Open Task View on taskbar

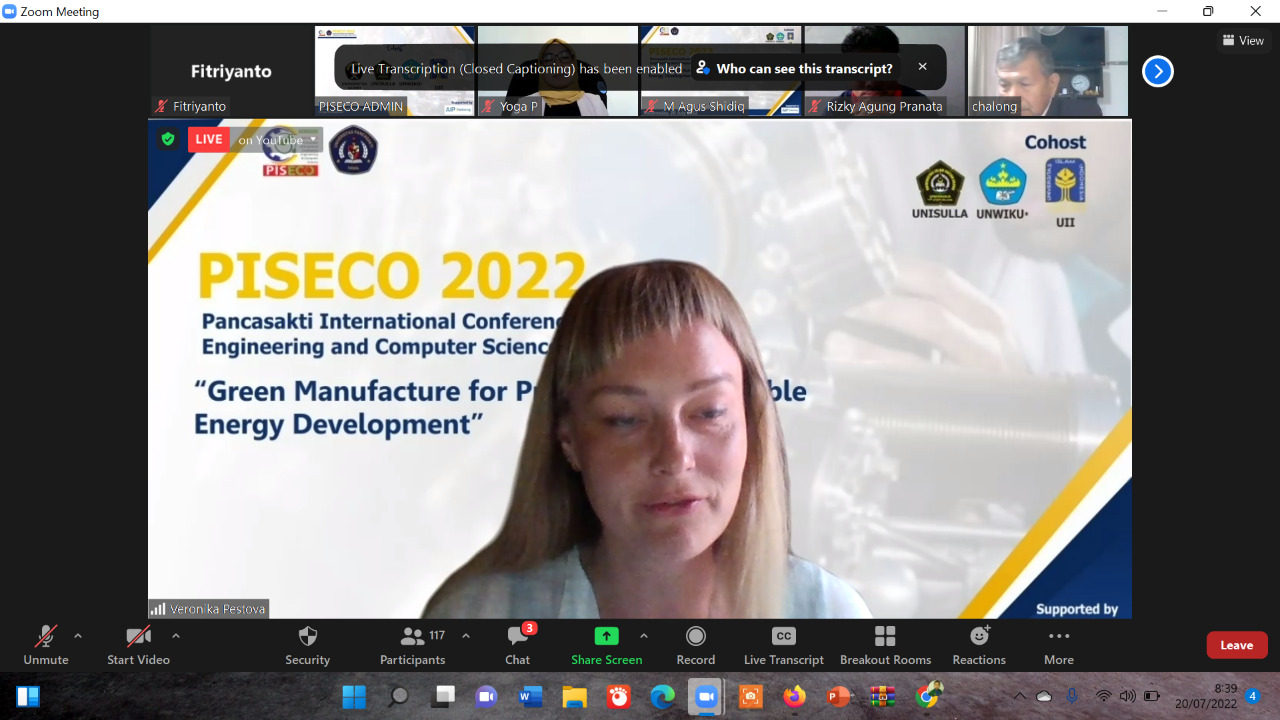(443, 696)
